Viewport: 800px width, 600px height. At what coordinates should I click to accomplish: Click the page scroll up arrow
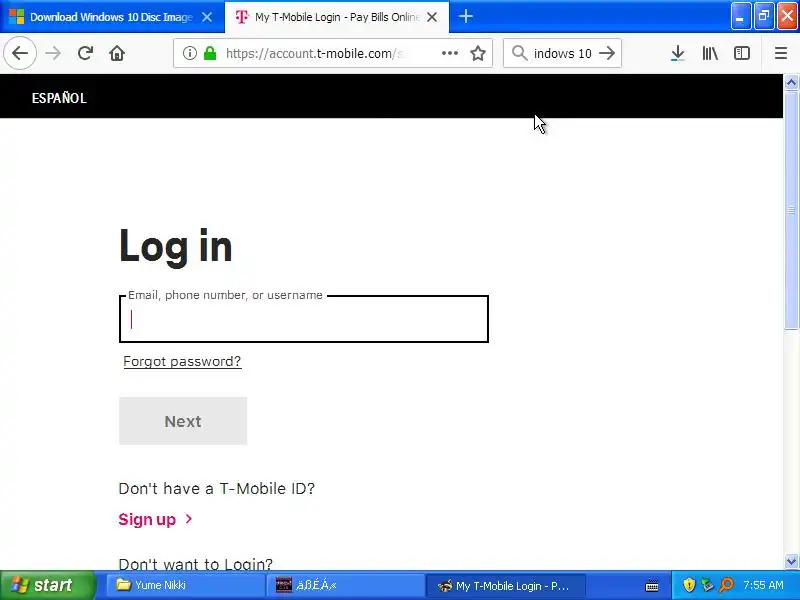coord(791,82)
